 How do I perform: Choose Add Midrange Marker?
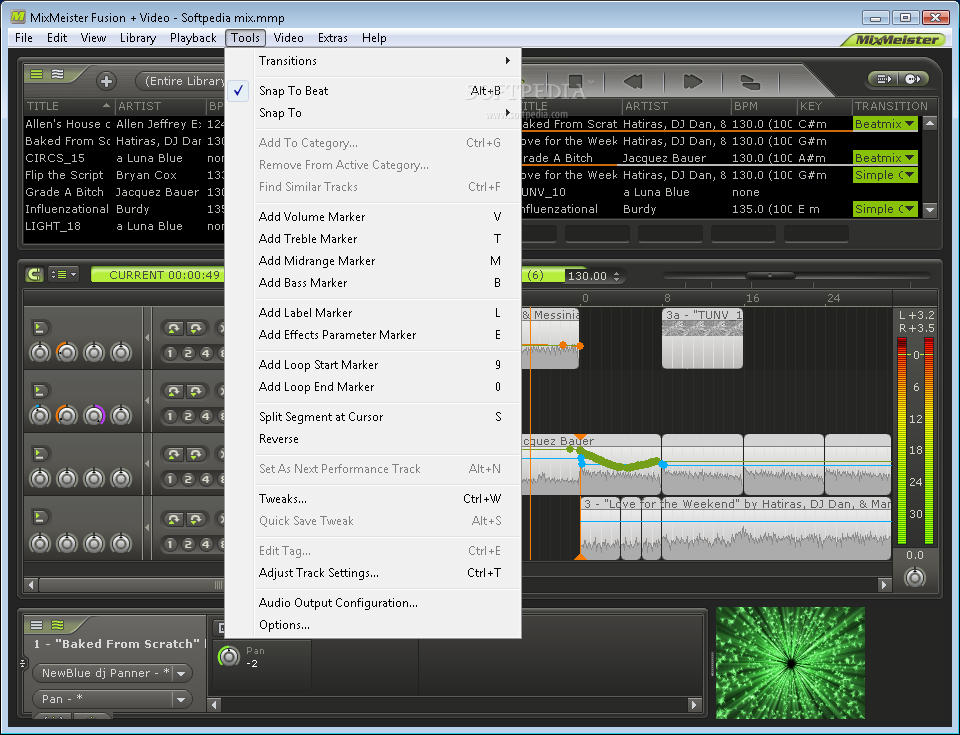386,261
